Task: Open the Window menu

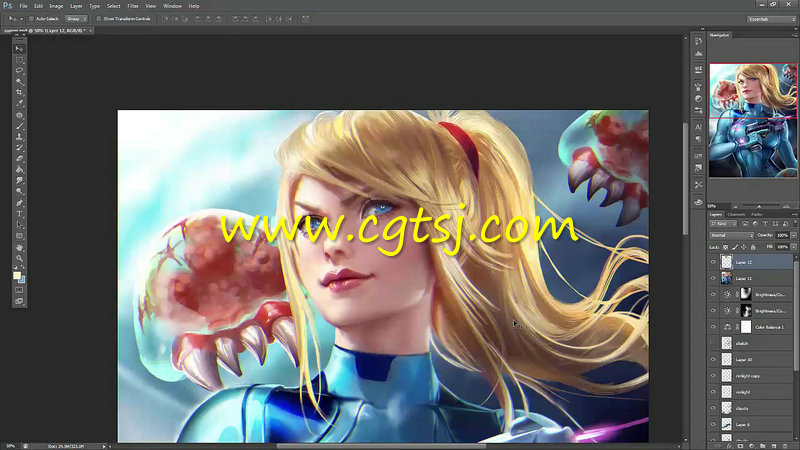Action: pos(172,6)
